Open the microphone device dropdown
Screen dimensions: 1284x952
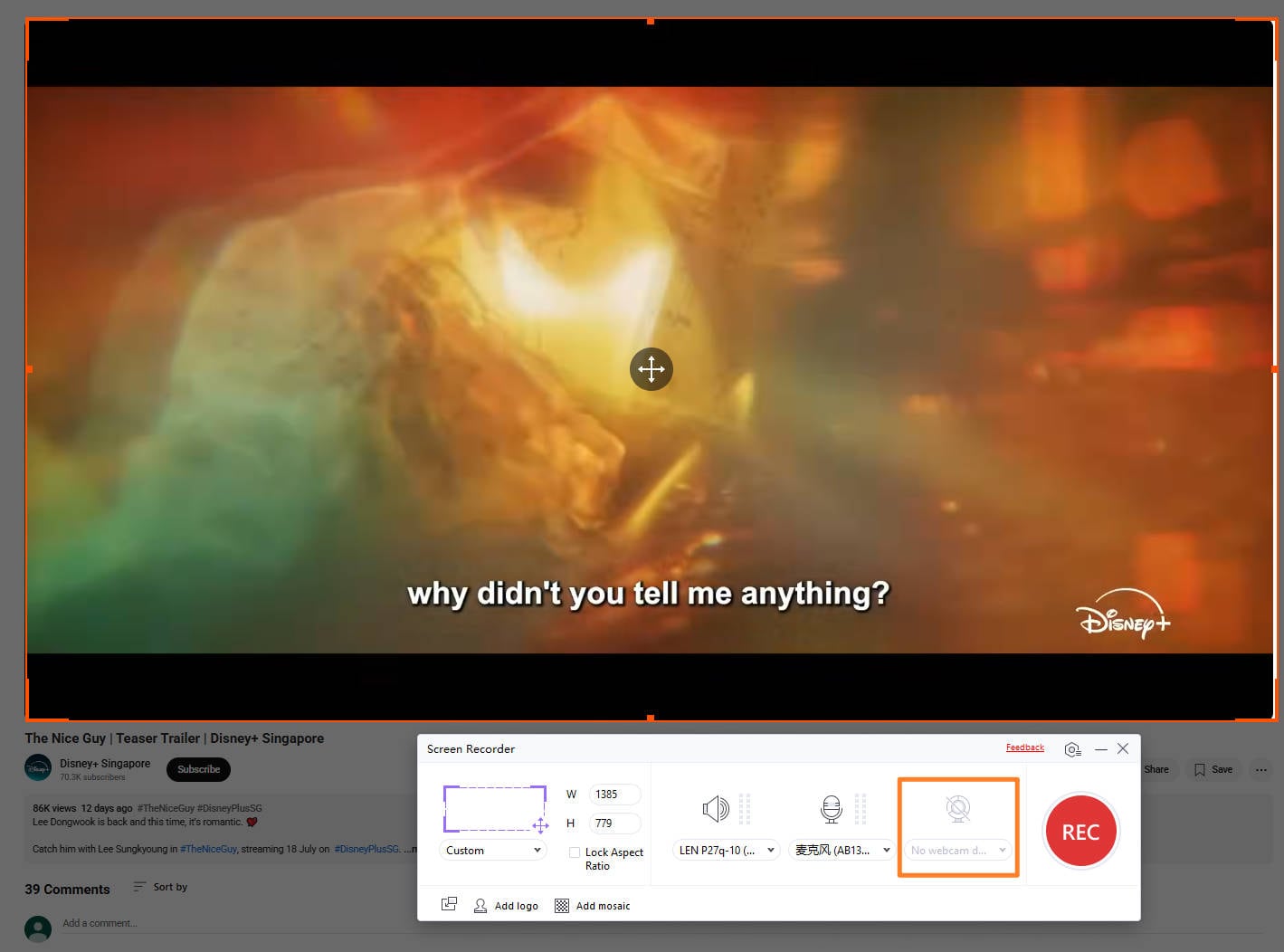(842, 851)
